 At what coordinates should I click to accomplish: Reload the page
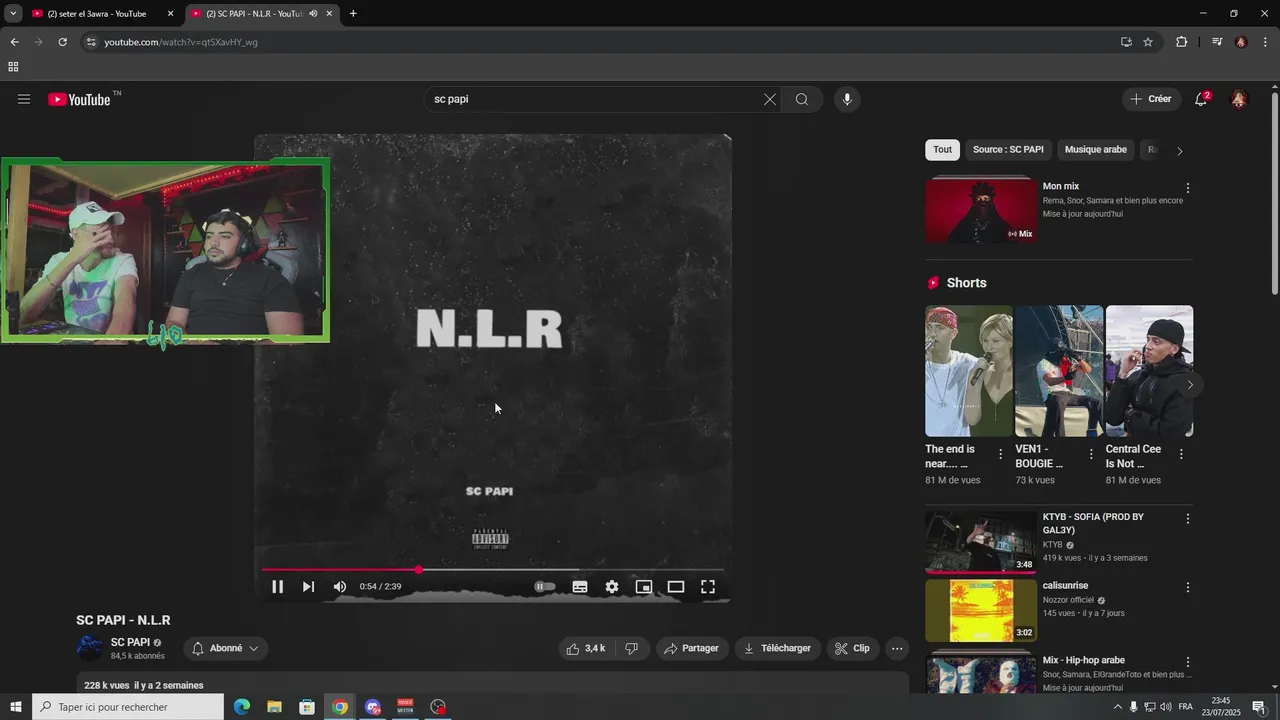(x=62, y=42)
